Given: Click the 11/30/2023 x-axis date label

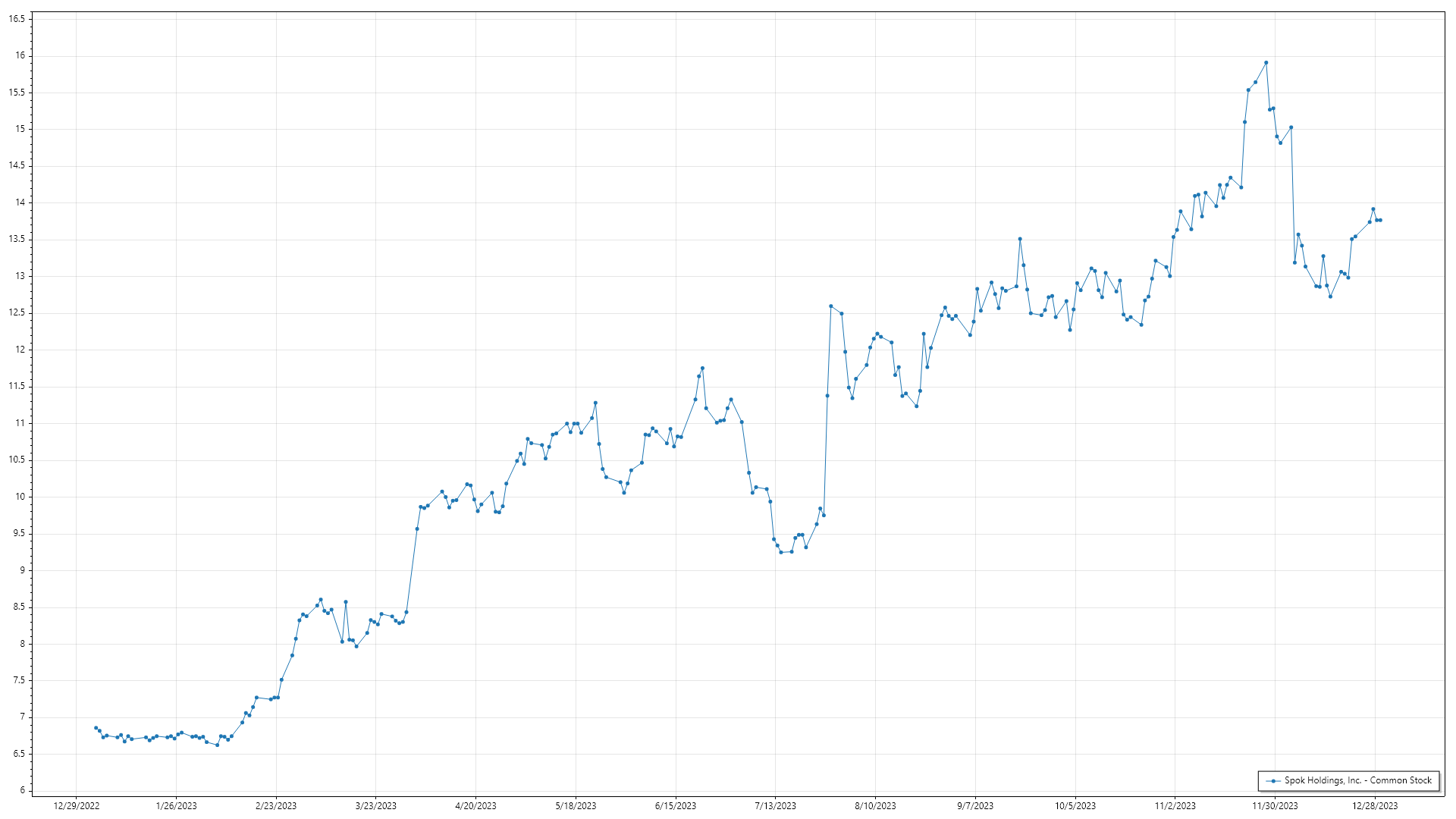Looking at the screenshot, I should [1274, 806].
